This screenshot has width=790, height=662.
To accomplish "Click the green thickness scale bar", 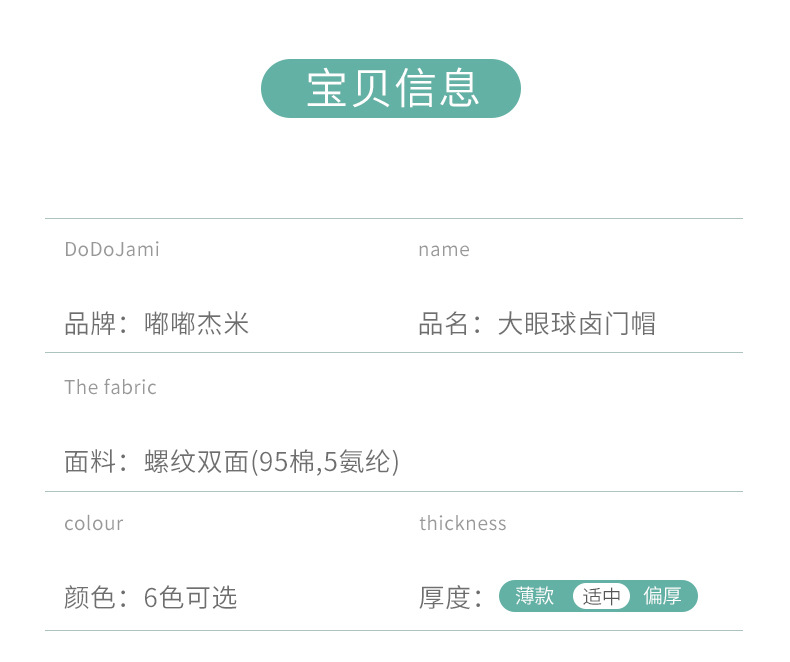I will (598, 596).
